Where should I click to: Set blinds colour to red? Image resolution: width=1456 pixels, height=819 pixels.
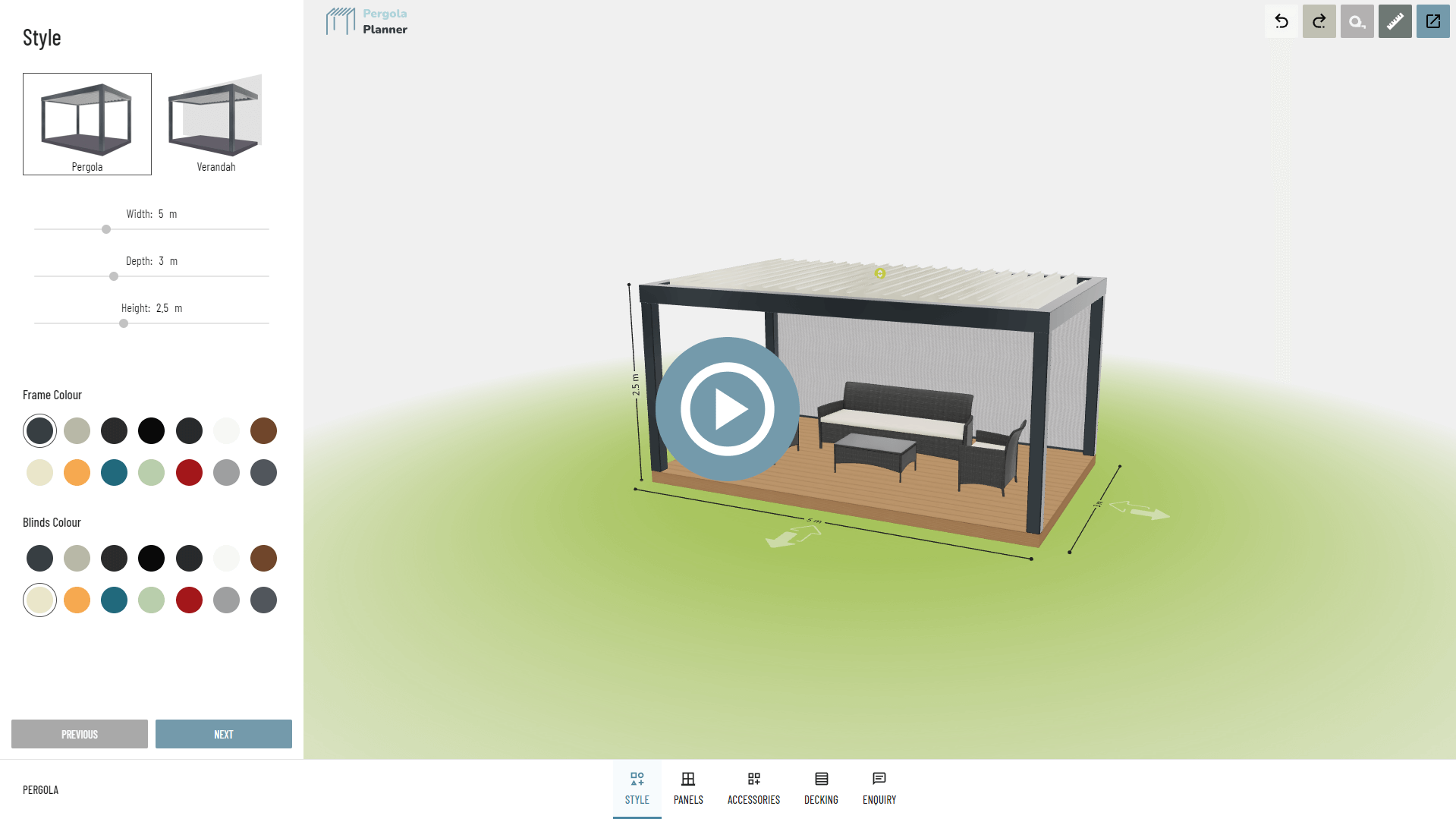click(189, 600)
